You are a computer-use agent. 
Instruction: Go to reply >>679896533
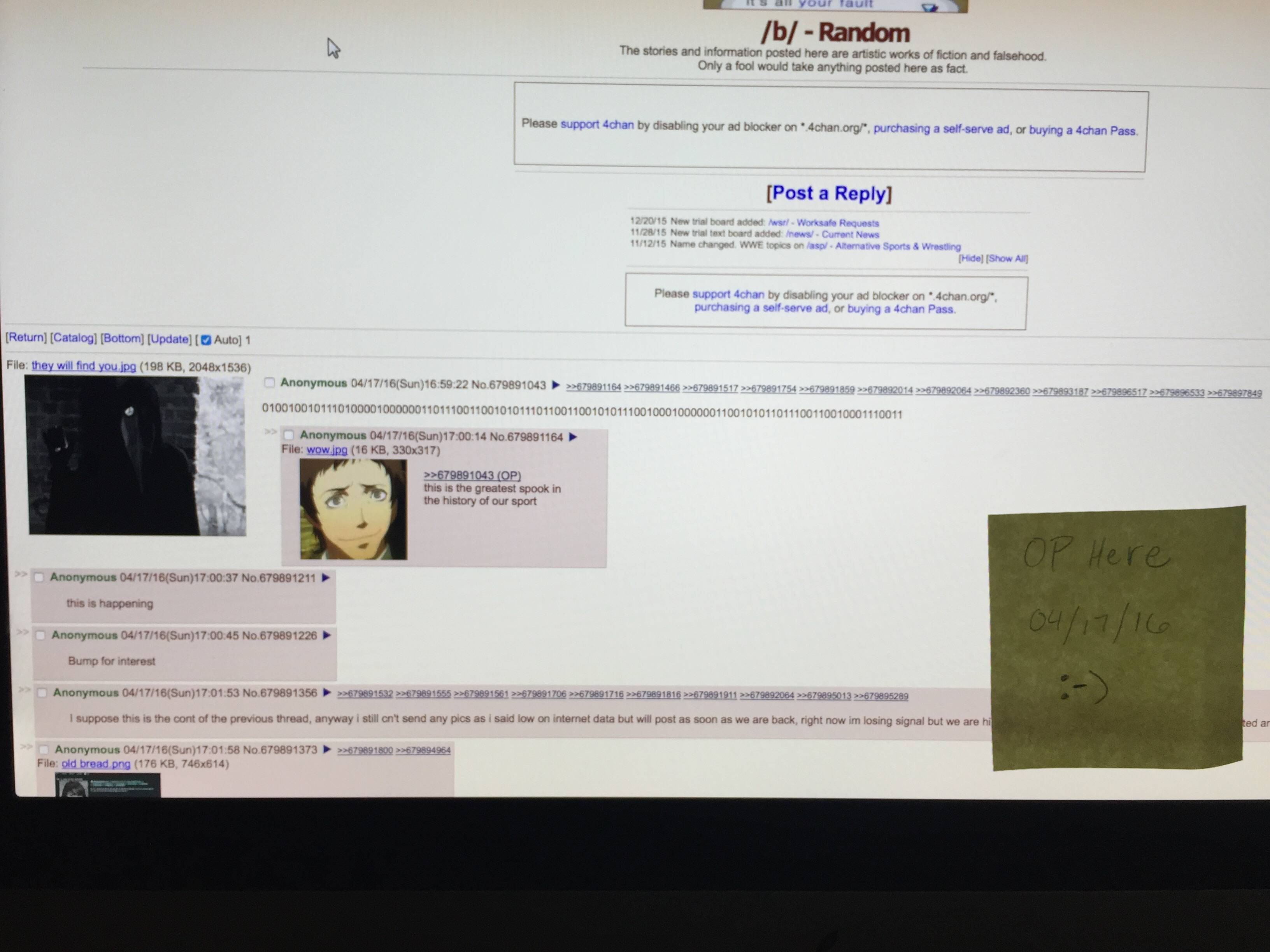pyautogui.click(x=1177, y=392)
